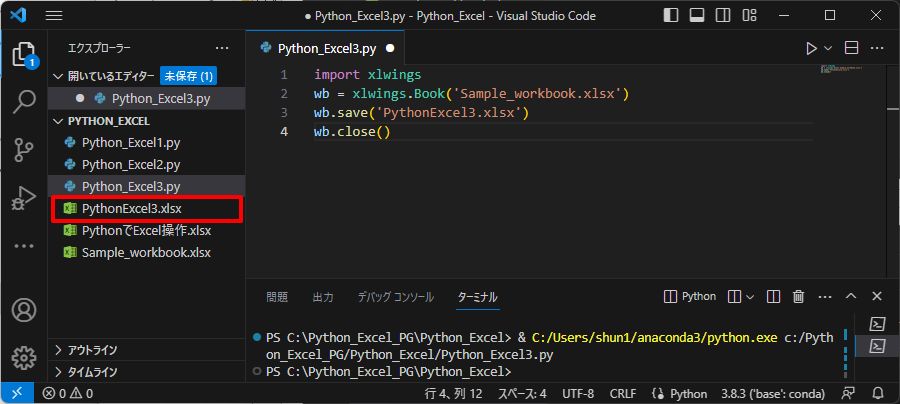Open feedback icon in status bar

click(848, 394)
